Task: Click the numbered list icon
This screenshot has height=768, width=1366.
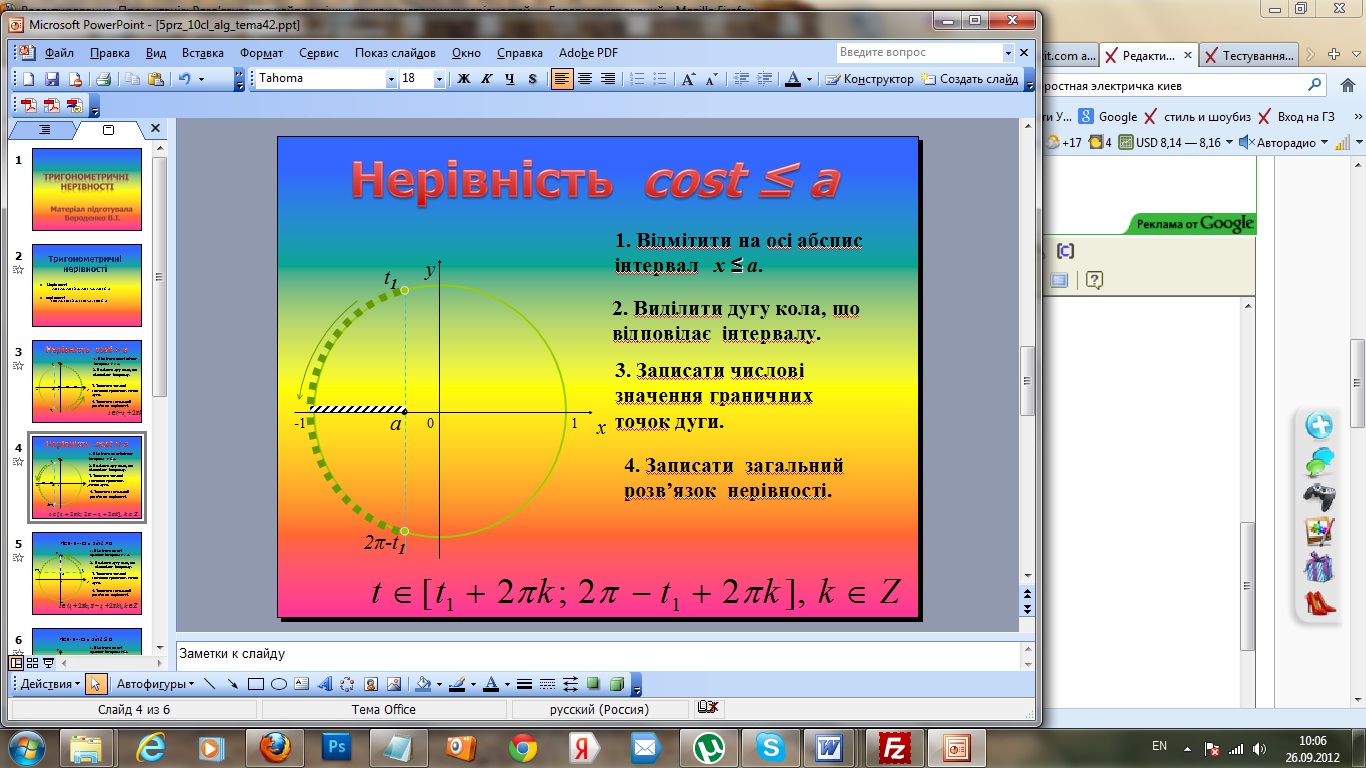Action: pyautogui.click(x=638, y=79)
